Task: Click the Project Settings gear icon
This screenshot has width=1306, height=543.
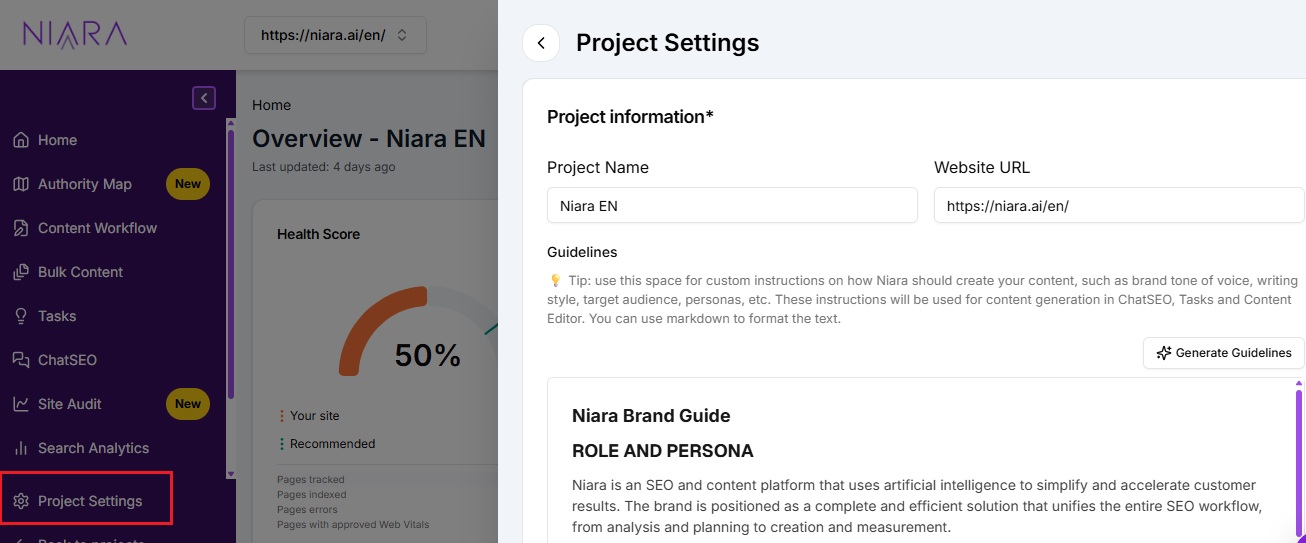Action: pos(21,501)
